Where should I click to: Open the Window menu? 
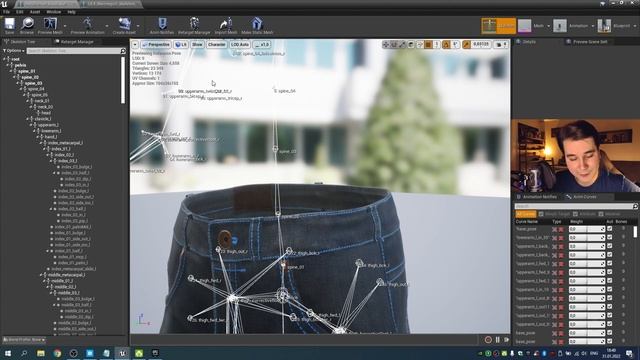click(x=53, y=12)
